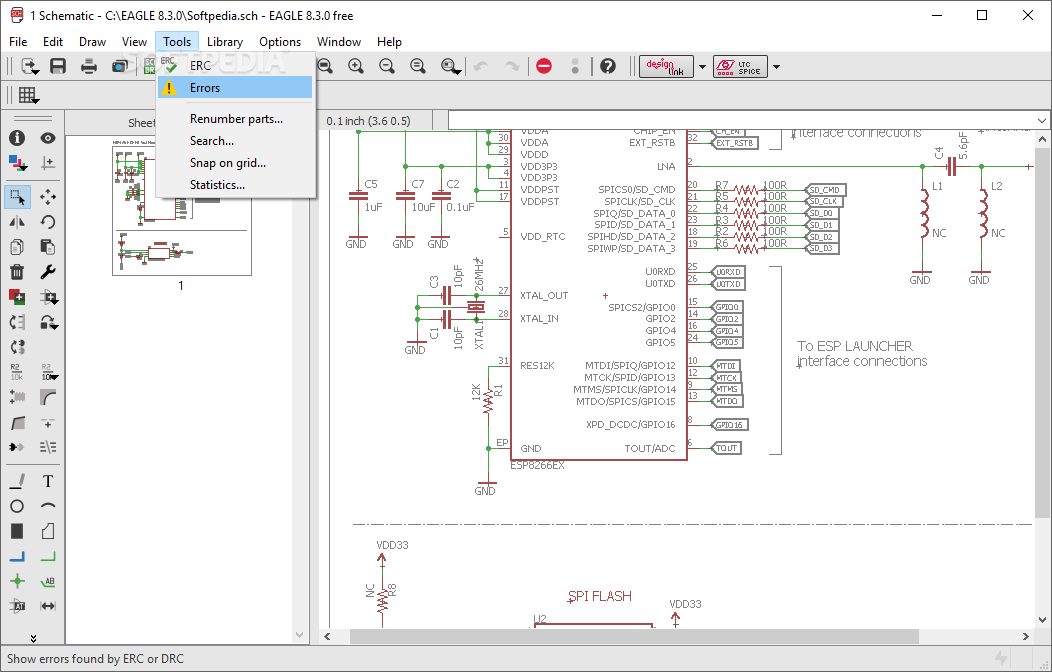Choose Renumber parts... menu entry

tap(235, 119)
